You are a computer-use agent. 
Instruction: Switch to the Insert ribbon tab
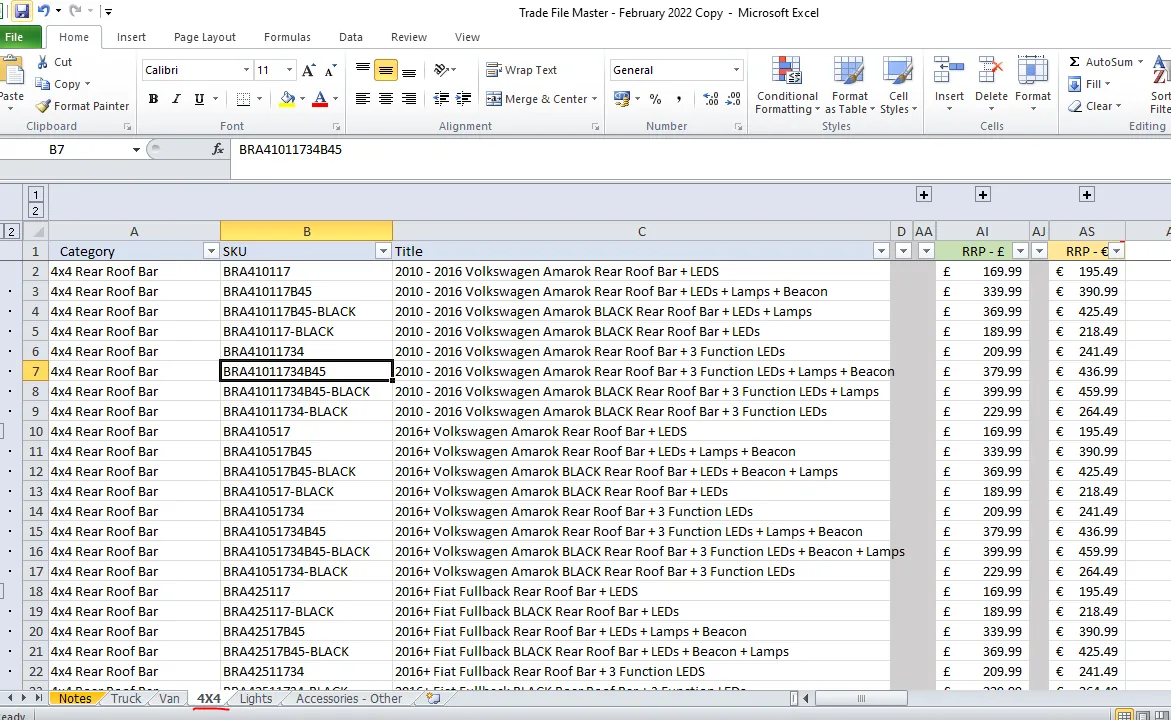tap(131, 37)
